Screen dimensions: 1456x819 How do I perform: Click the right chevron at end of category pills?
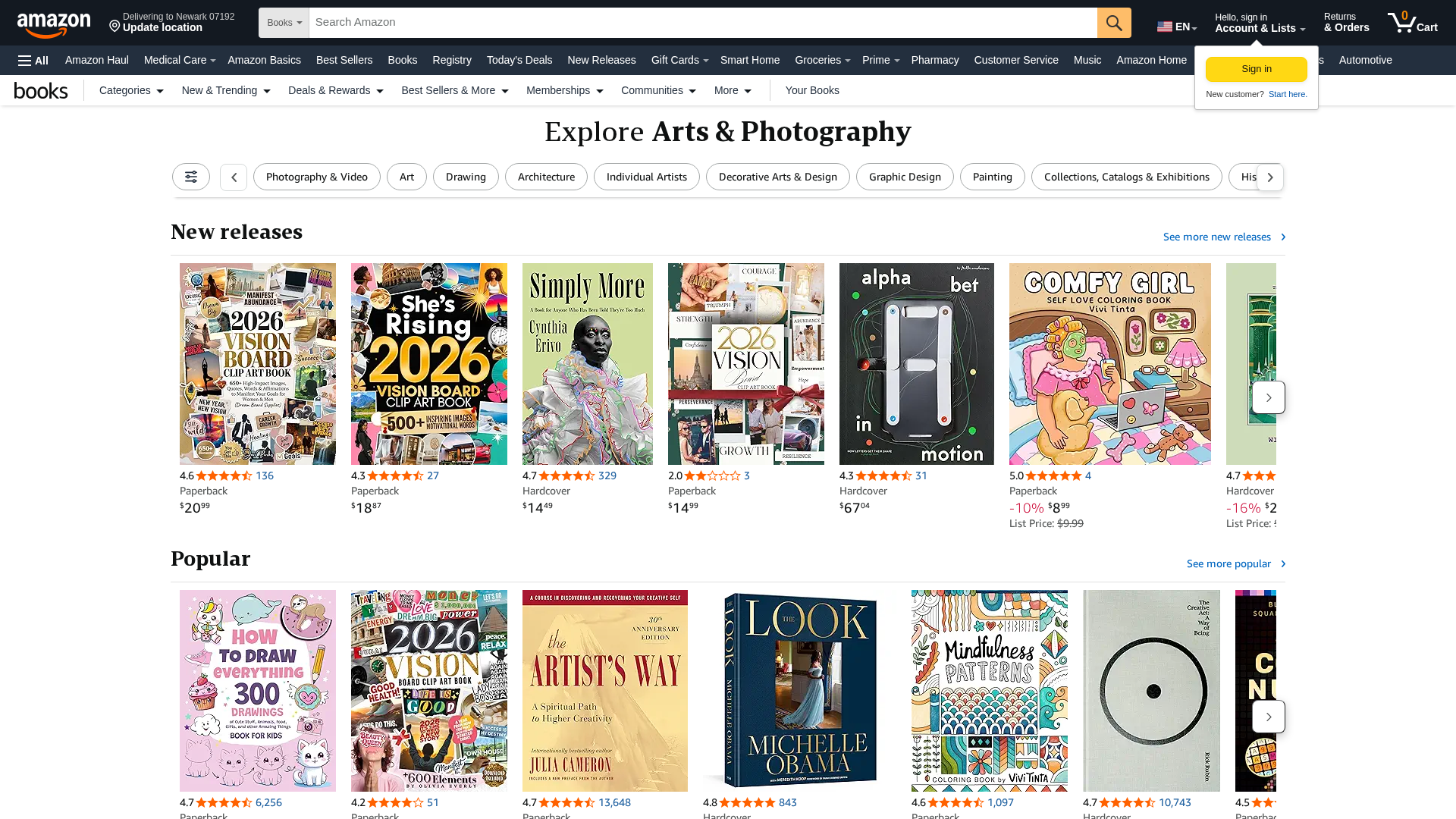click(1270, 177)
